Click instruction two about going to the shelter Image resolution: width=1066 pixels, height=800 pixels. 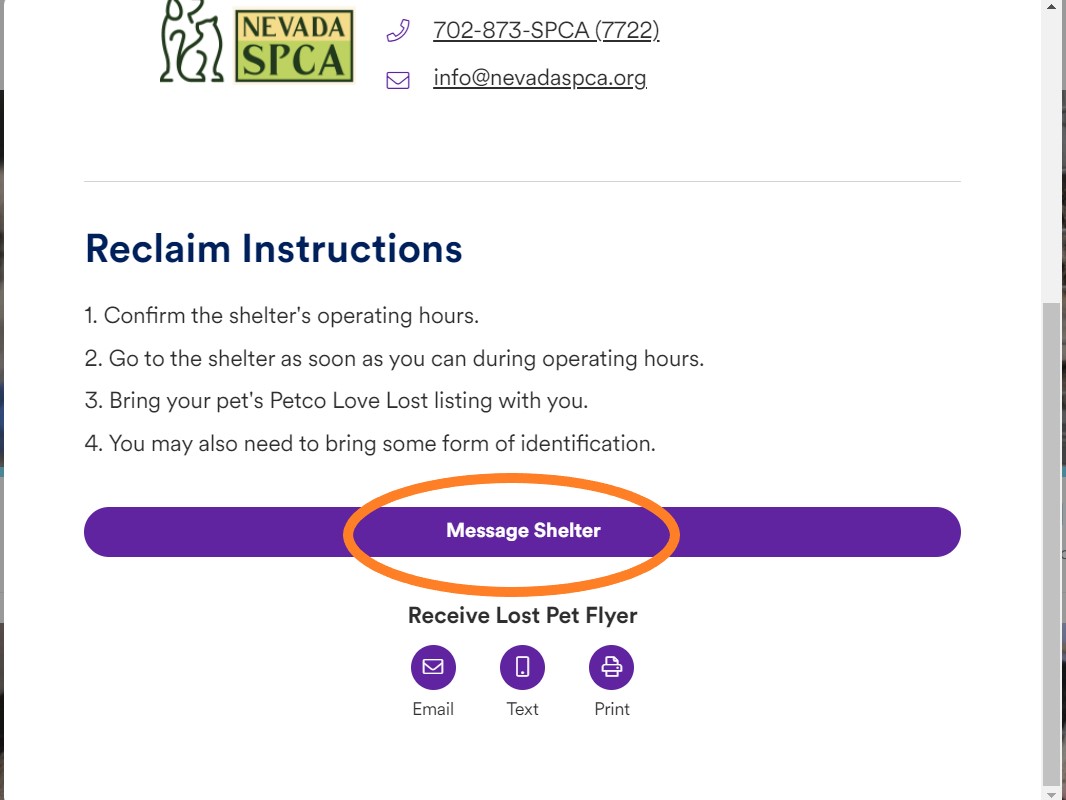pyautogui.click(x=394, y=358)
